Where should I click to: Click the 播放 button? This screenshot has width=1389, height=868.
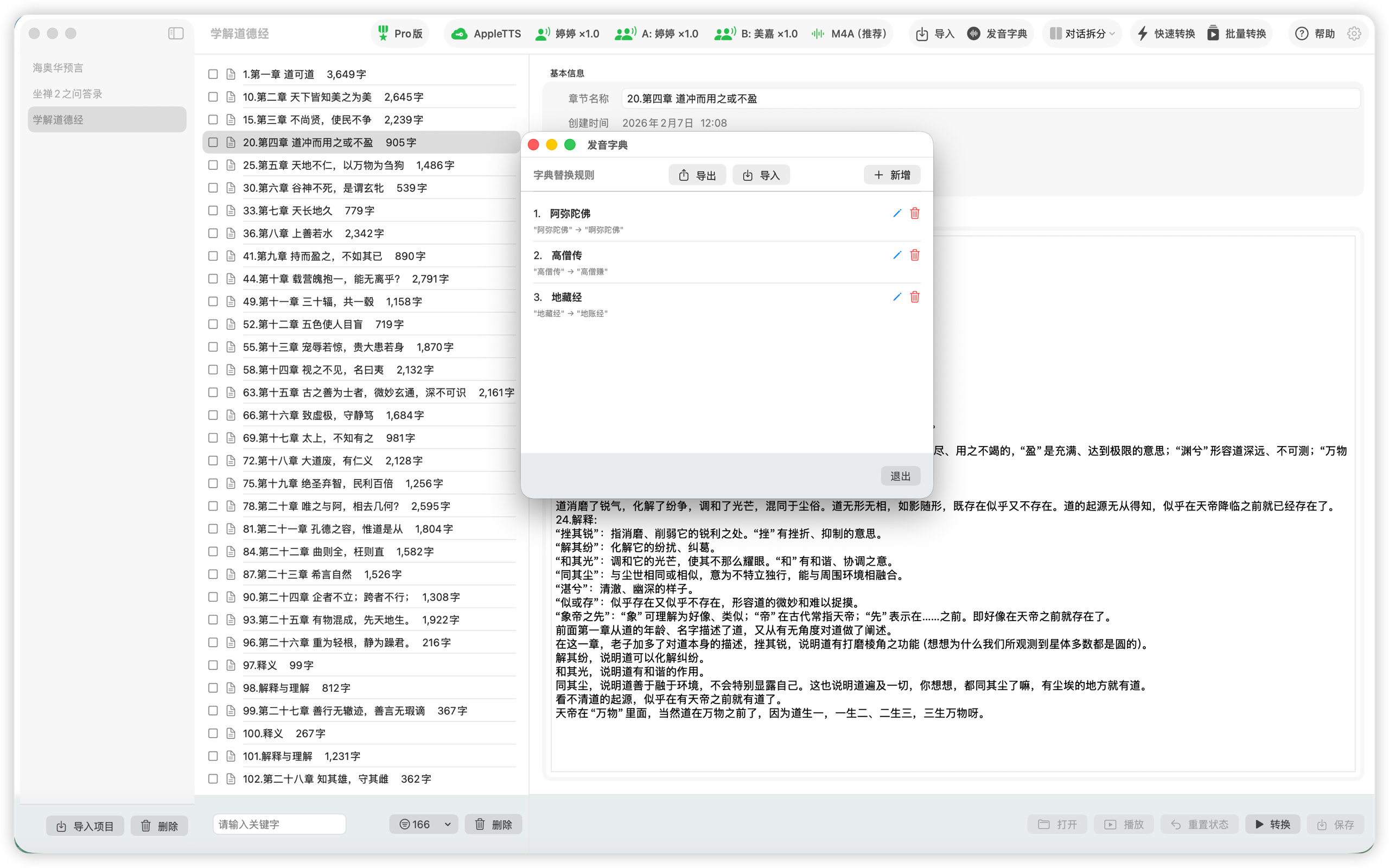(1124, 825)
